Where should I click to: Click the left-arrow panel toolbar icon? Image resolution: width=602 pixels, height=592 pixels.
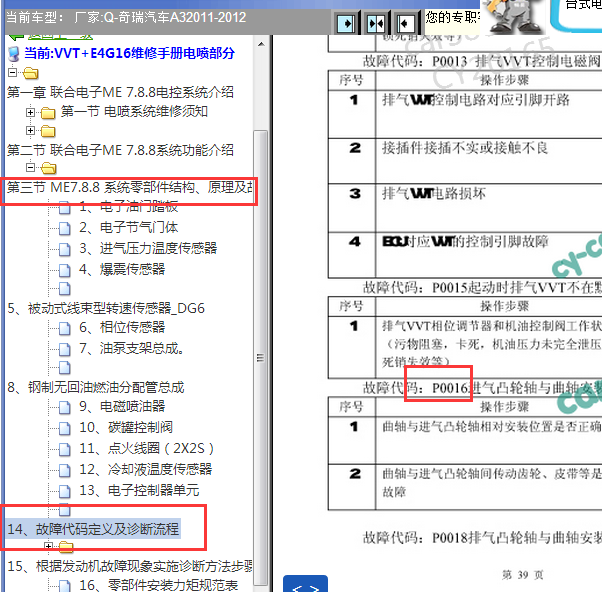coord(405,23)
